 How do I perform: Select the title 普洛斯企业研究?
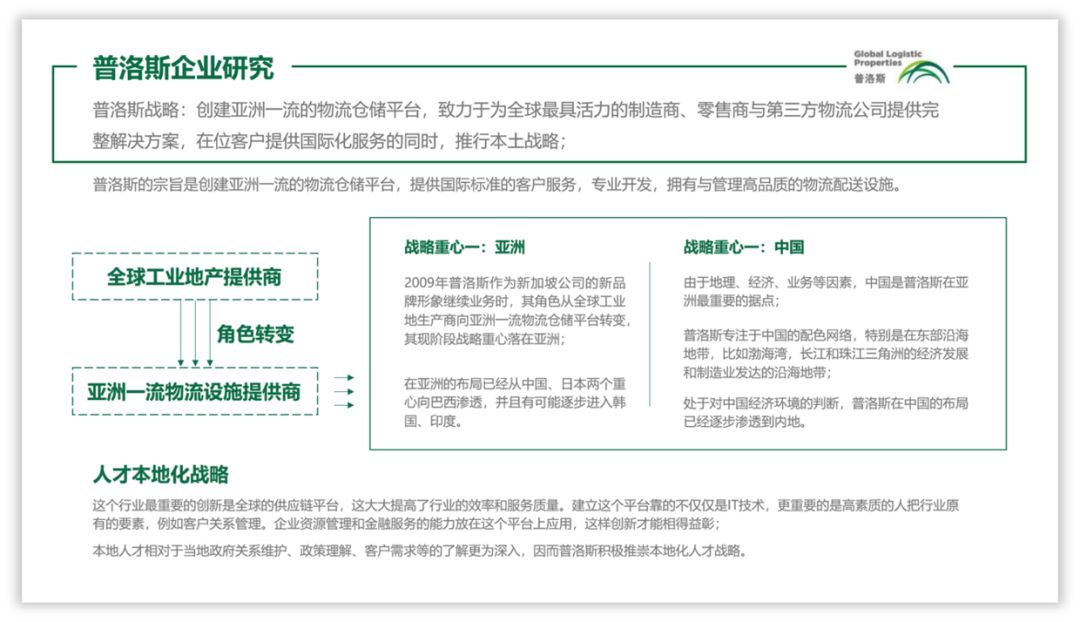pos(183,68)
